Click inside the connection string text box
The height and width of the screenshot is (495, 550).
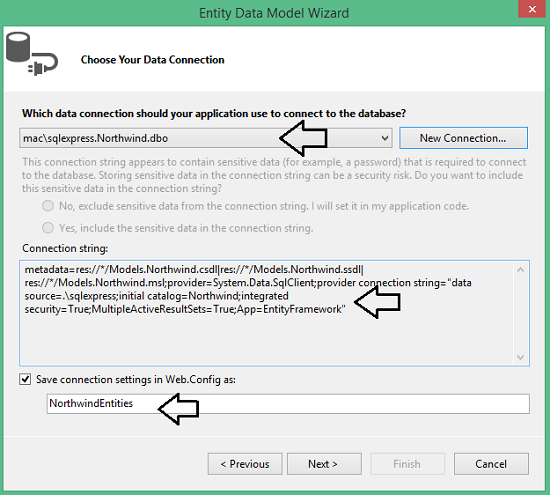click(x=267, y=313)
